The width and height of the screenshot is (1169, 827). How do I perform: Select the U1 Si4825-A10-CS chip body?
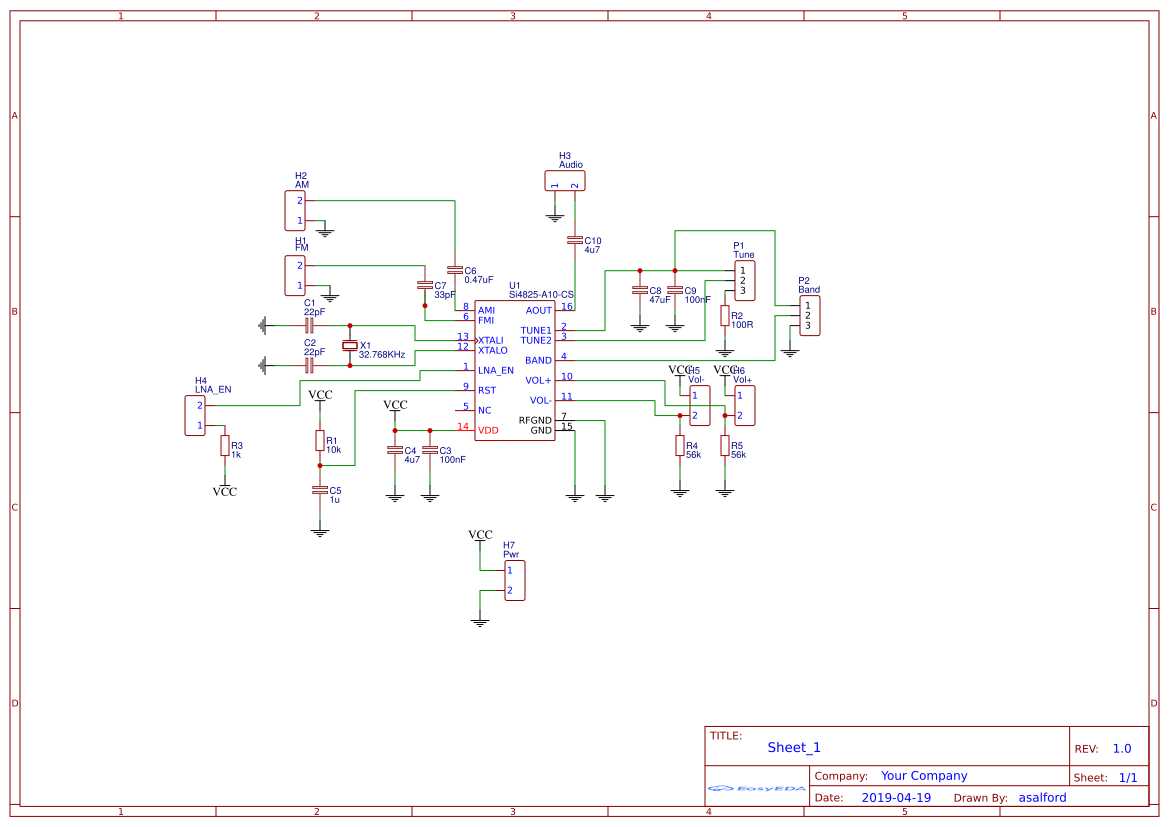coord(514,371)
